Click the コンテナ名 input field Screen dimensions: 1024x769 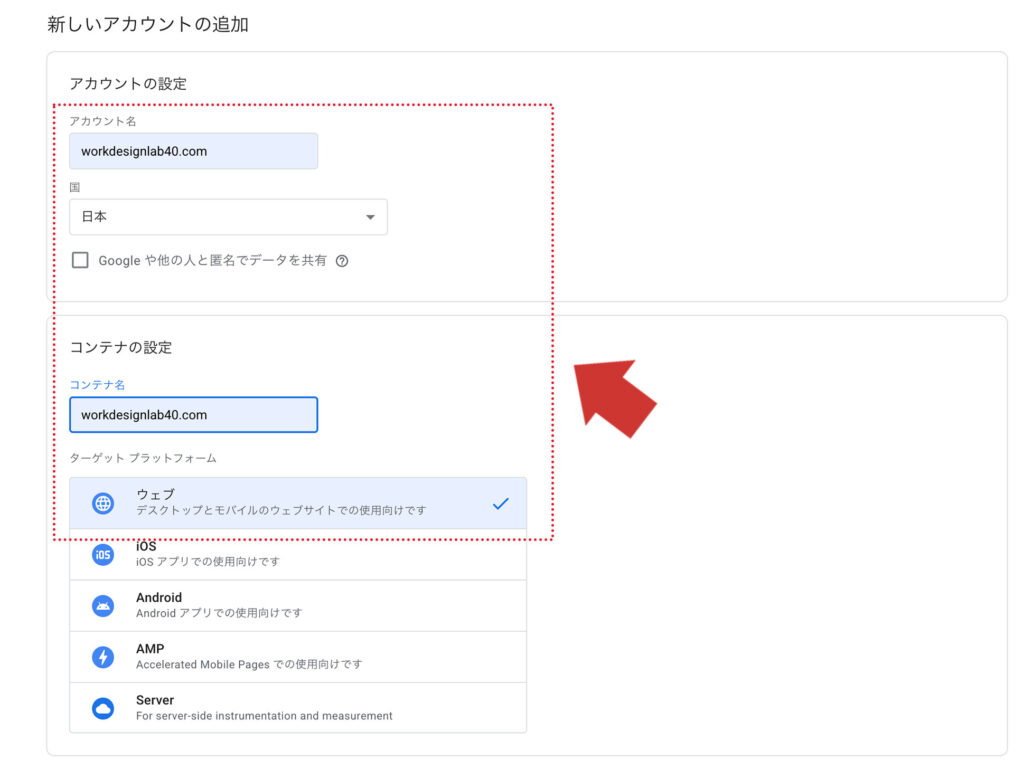pyautogui.click(x=193, y=415)
